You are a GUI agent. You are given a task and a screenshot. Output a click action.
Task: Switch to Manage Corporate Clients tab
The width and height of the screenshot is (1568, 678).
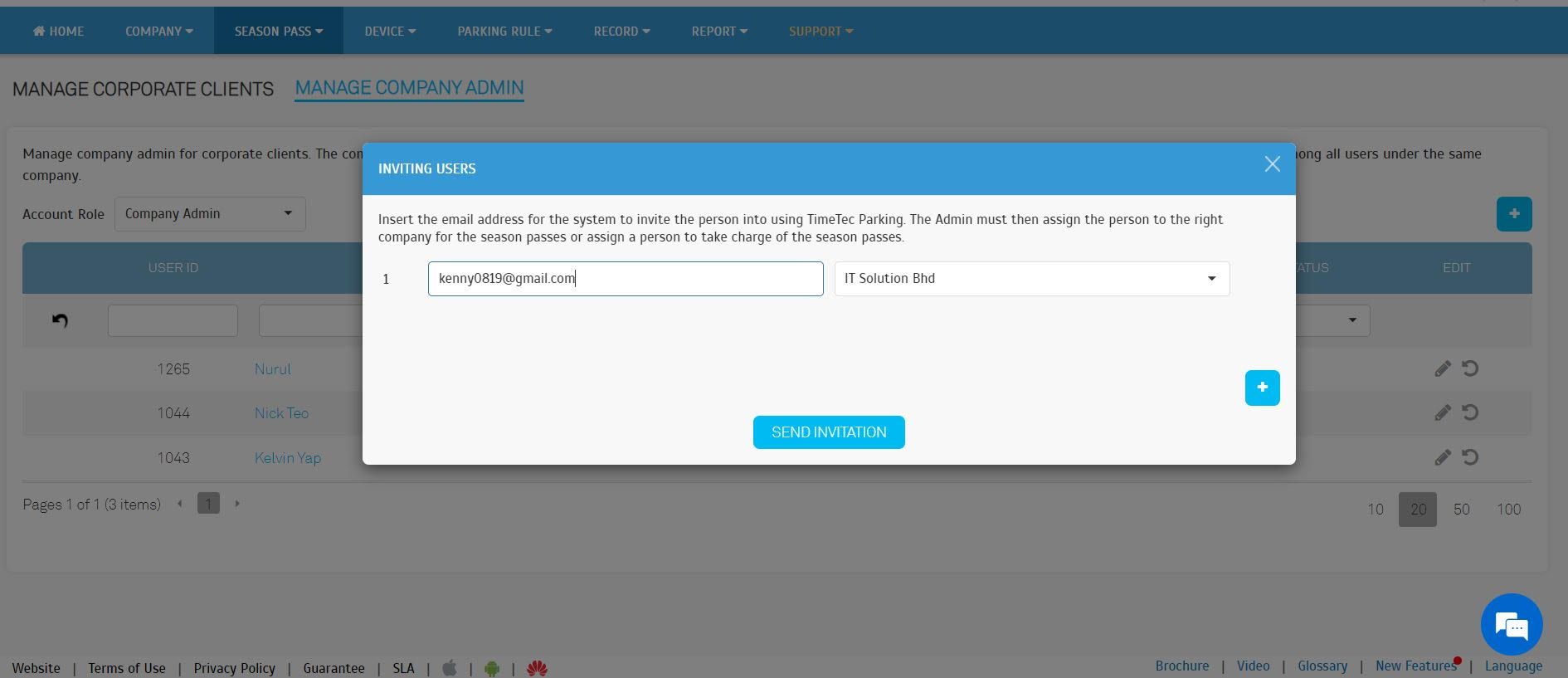coord(143,89)
